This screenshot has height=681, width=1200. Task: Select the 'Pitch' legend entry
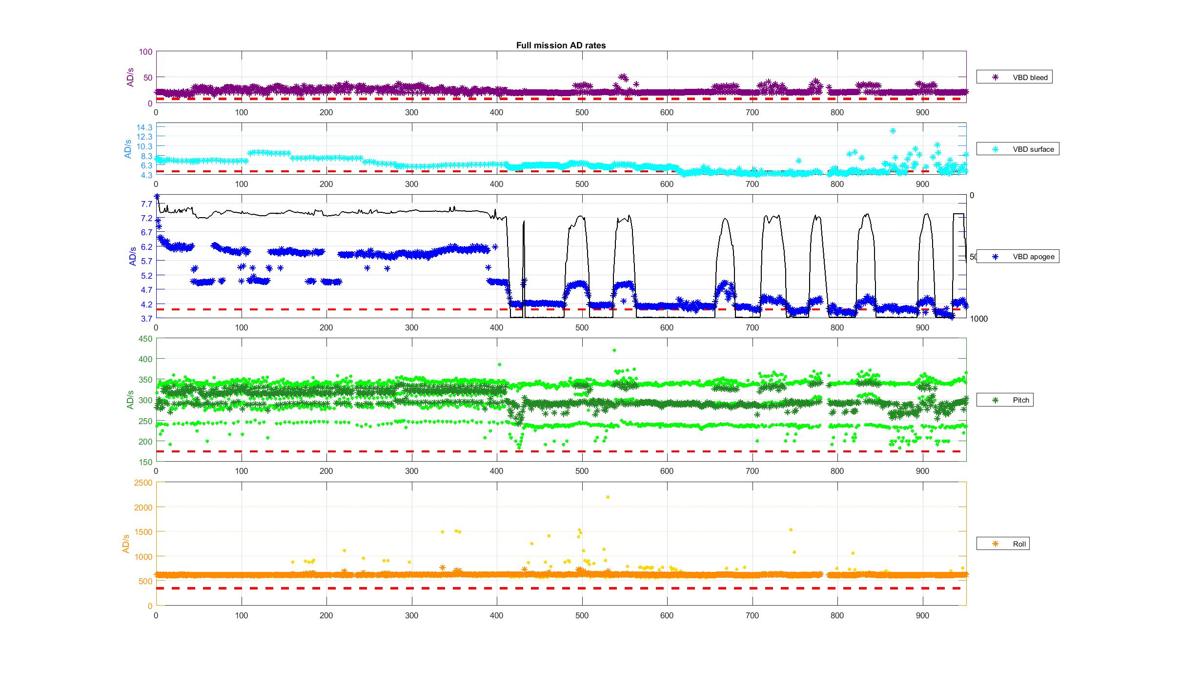(x=1005, y=400)
